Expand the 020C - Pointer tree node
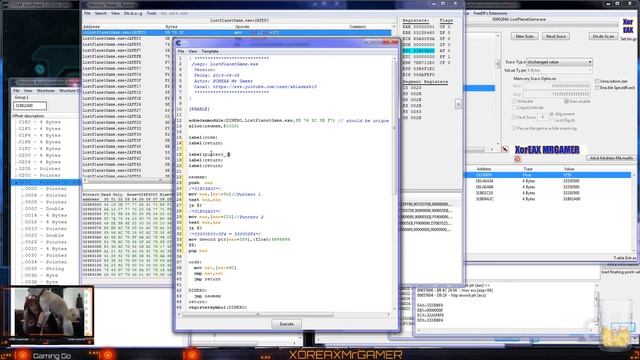 pos(16,176)
